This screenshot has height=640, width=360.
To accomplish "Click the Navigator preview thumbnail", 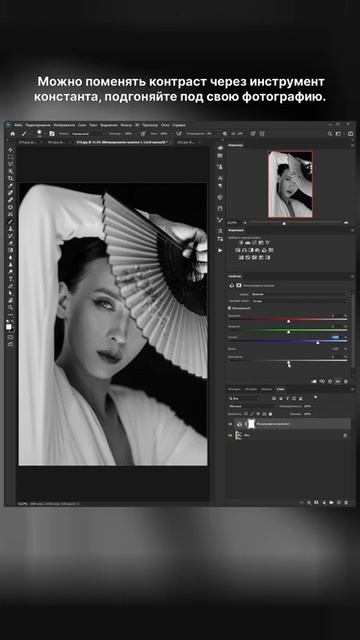I will (x=290, y=184).
